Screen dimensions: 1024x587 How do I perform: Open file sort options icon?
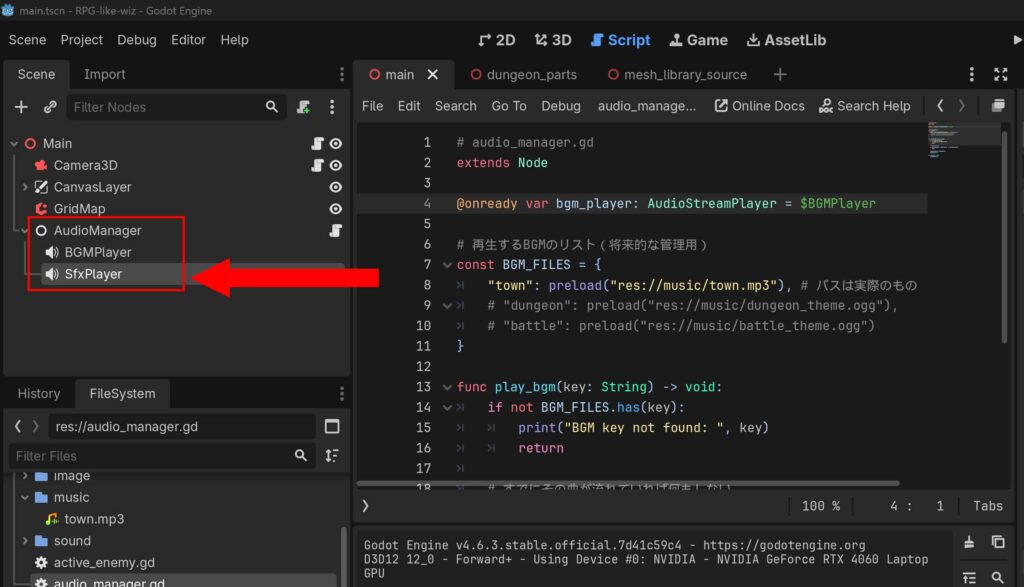332,455
